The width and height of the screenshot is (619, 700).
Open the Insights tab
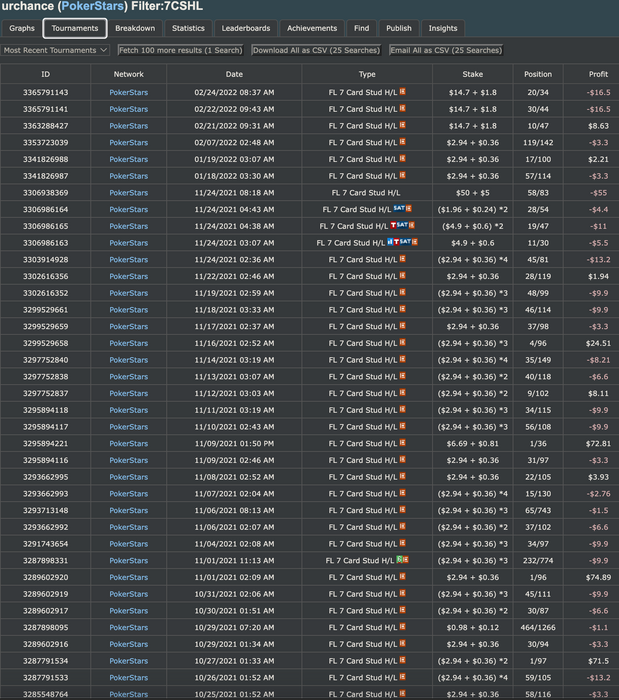[x=443, y=28]
